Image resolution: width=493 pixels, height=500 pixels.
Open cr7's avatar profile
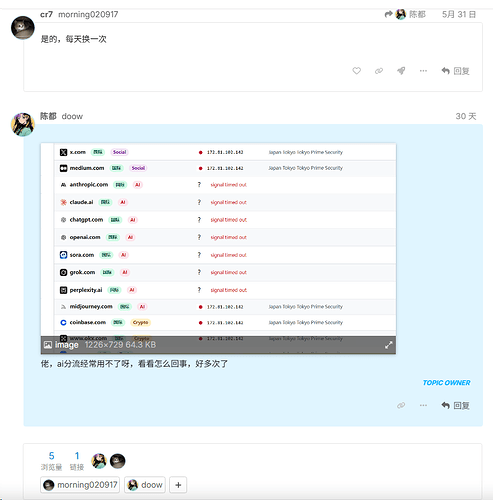[x=23, y=28]
